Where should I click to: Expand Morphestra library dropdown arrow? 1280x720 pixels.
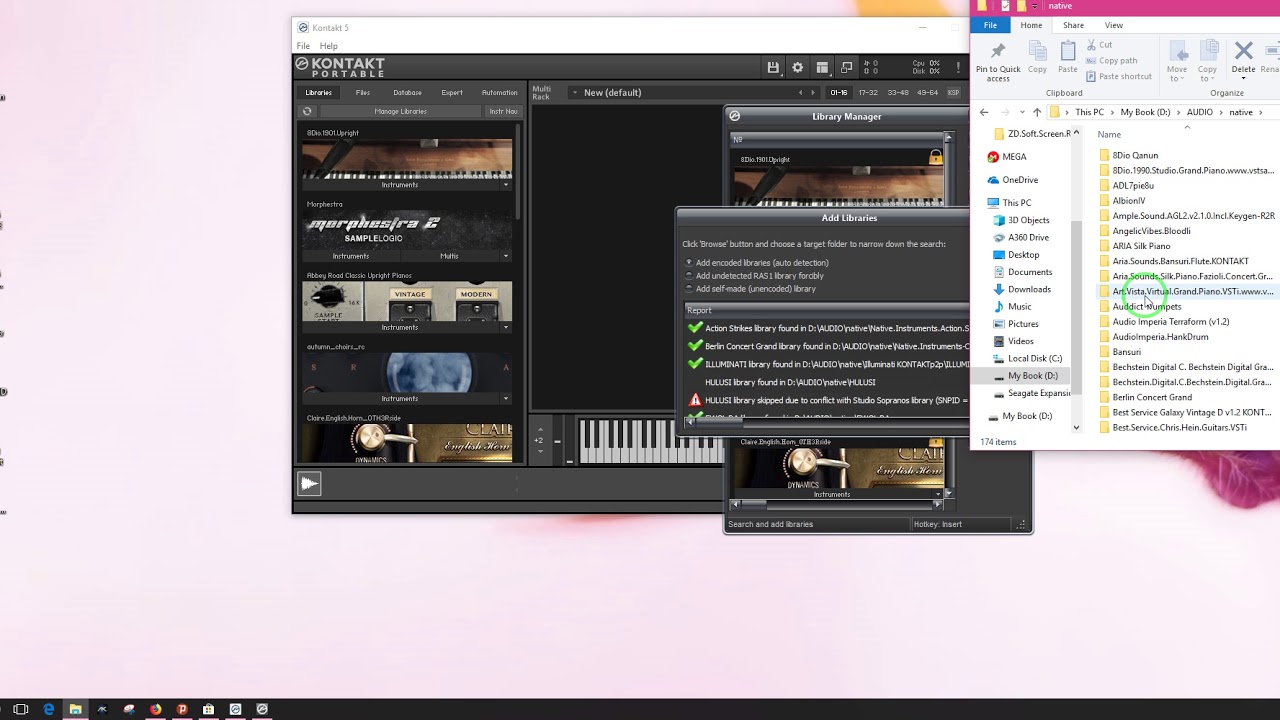(x=506, y=256)
